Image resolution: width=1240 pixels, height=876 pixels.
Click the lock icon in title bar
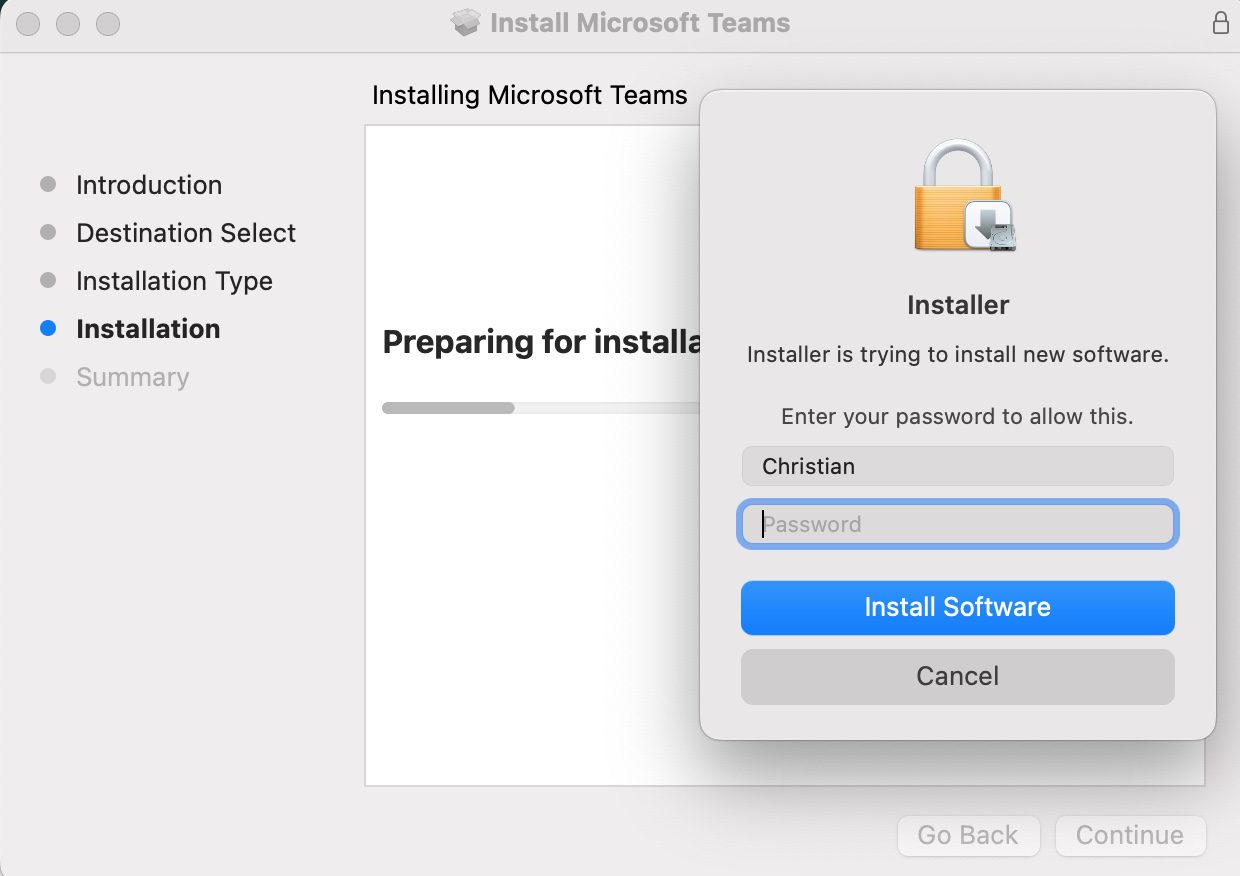coord(1220,23)
